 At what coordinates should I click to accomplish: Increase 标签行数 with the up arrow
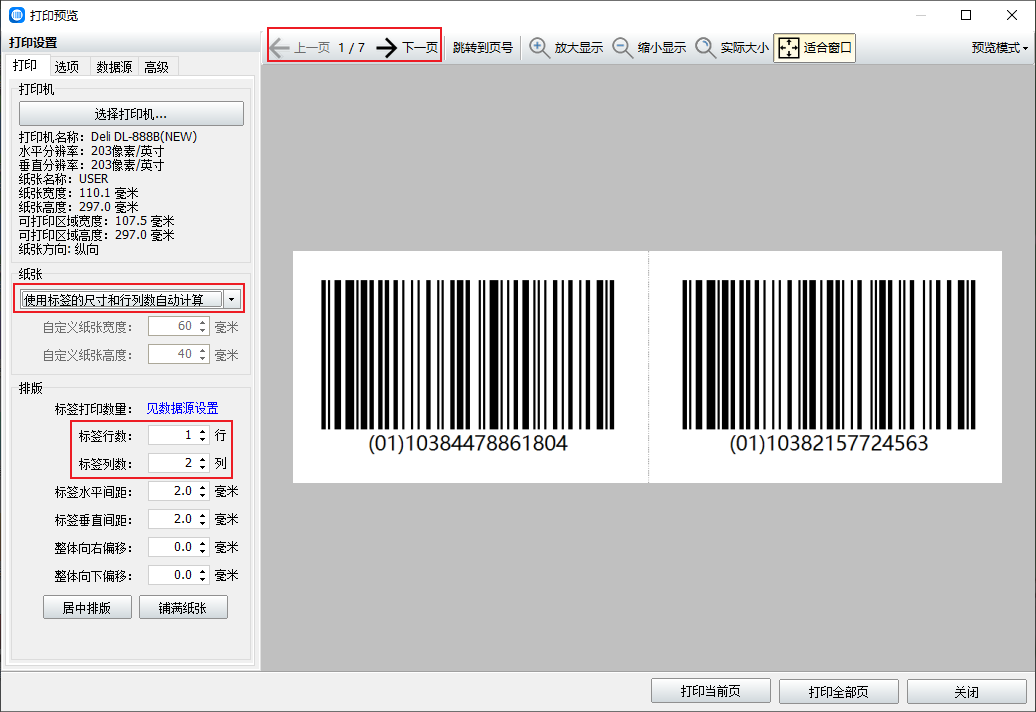coord(203,431)
